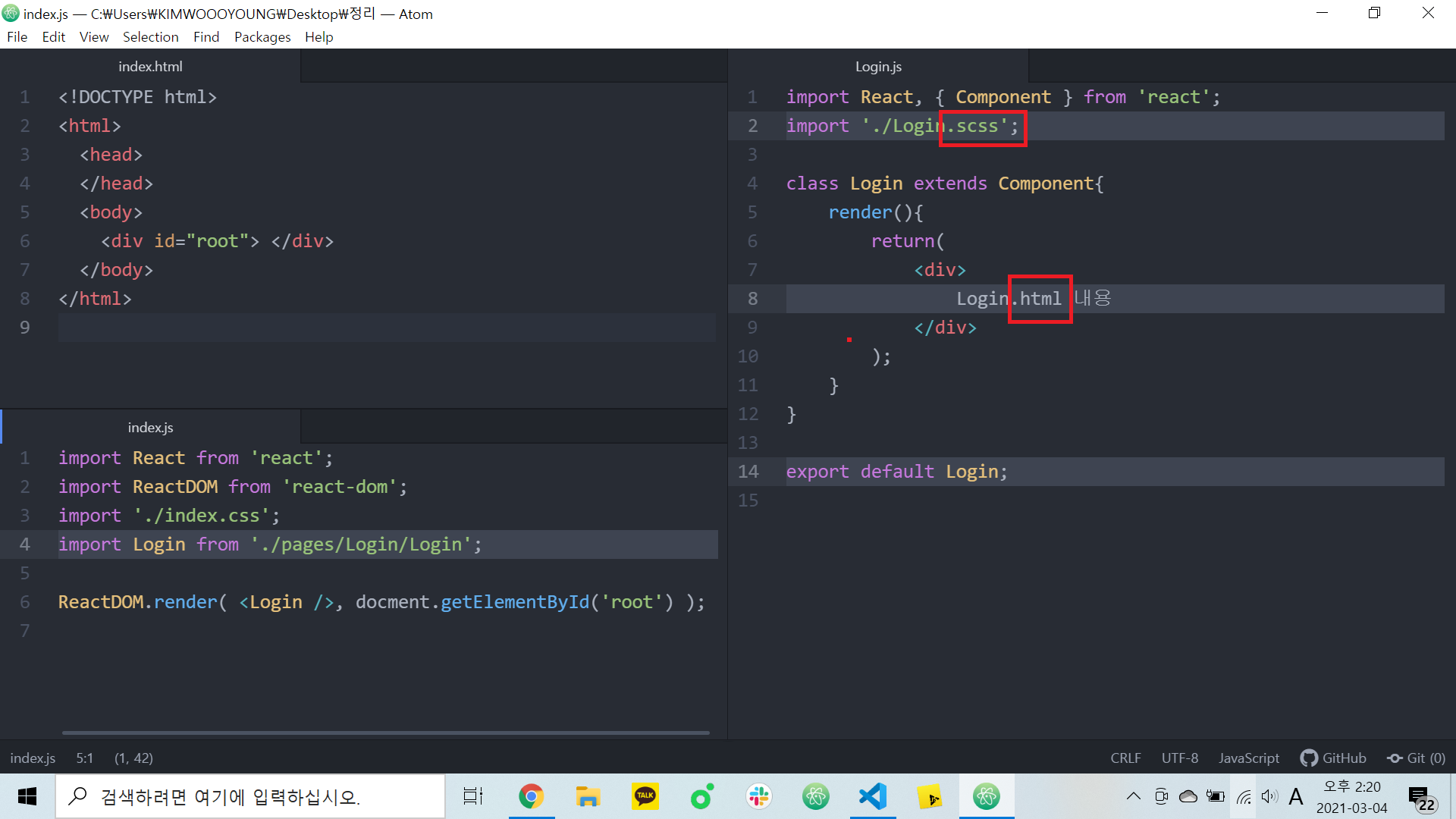Open Task View on the taskbar

473,796
